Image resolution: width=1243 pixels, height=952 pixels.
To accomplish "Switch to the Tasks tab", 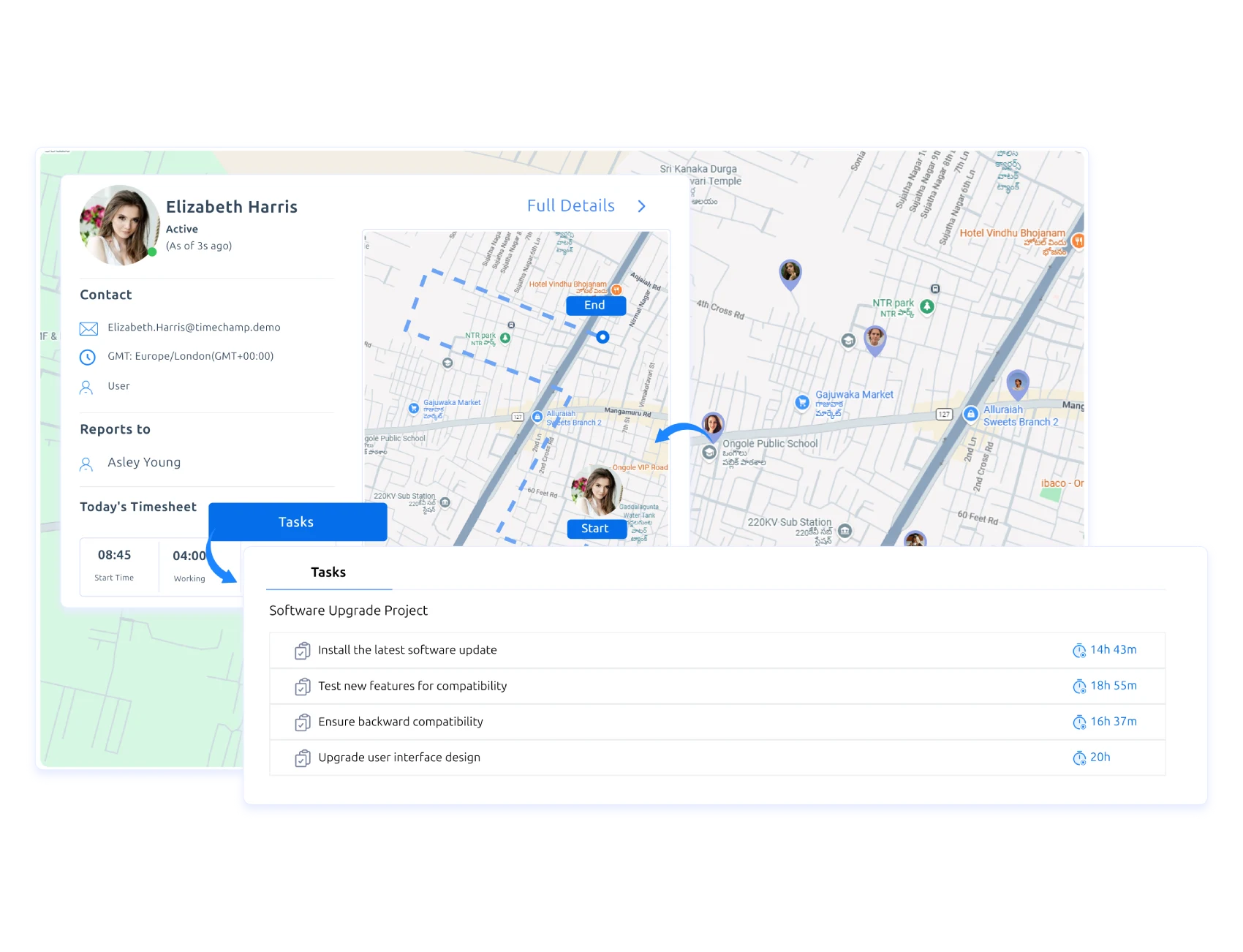I will pyautogui.click(x=328, y=572).
